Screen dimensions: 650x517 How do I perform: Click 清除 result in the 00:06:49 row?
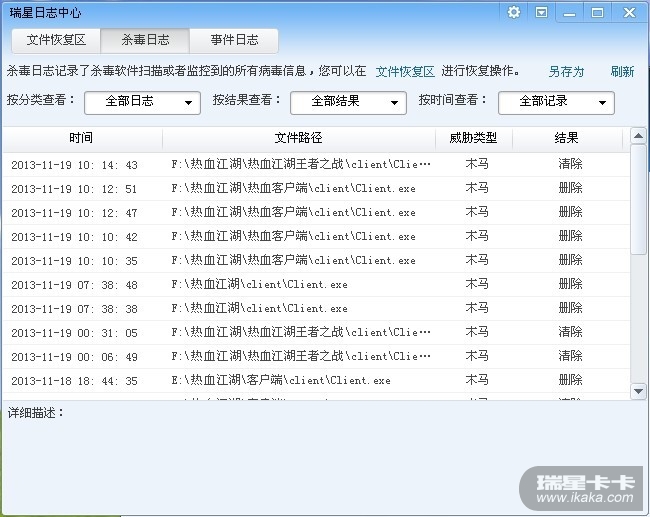click(570, 357)
